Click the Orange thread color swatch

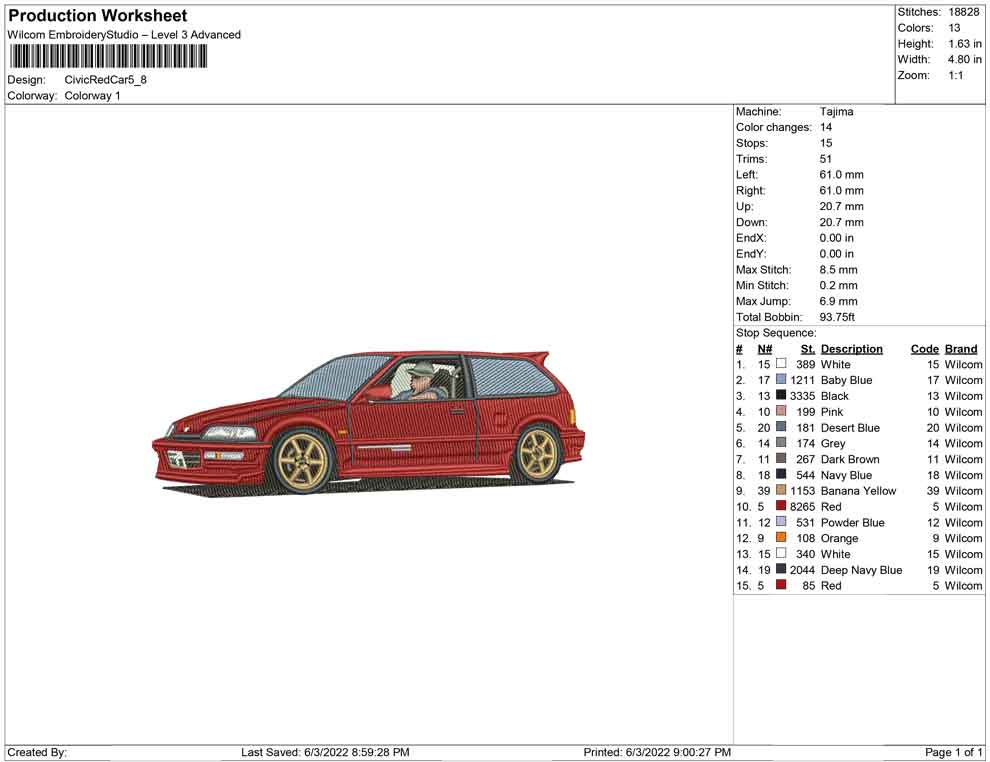pyautogui.click(x=781, y=537)
